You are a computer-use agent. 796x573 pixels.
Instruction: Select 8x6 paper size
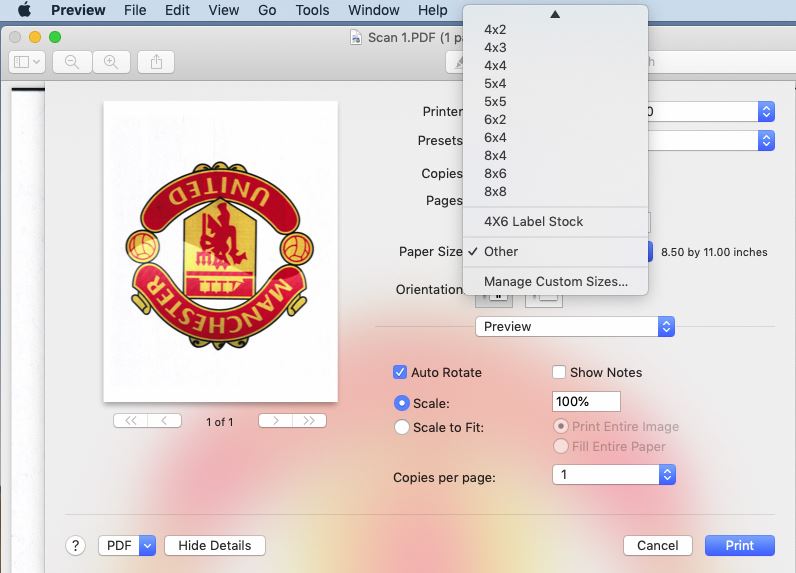point(555,174)
